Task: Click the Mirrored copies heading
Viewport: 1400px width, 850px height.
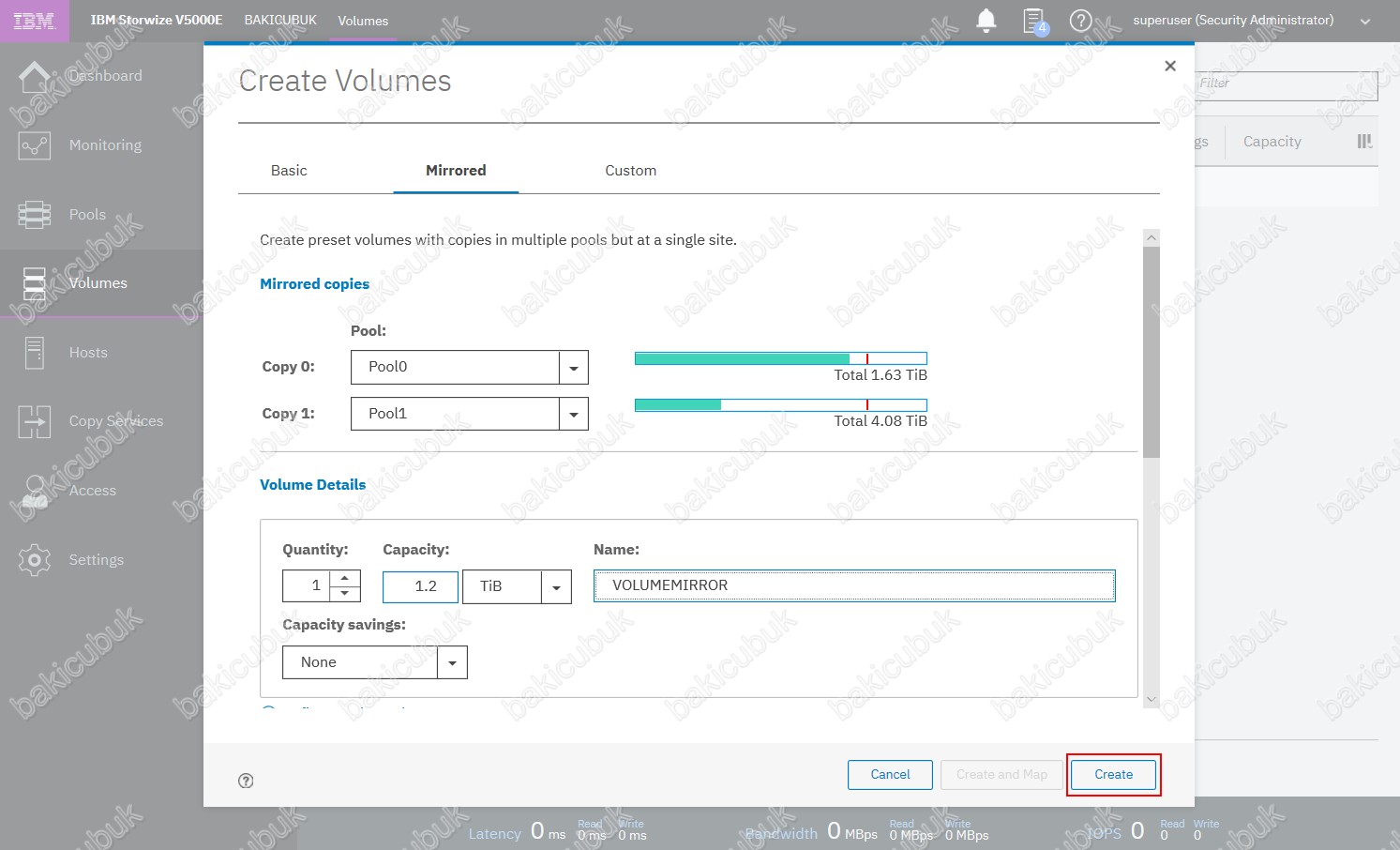Action: click(314, 284)
